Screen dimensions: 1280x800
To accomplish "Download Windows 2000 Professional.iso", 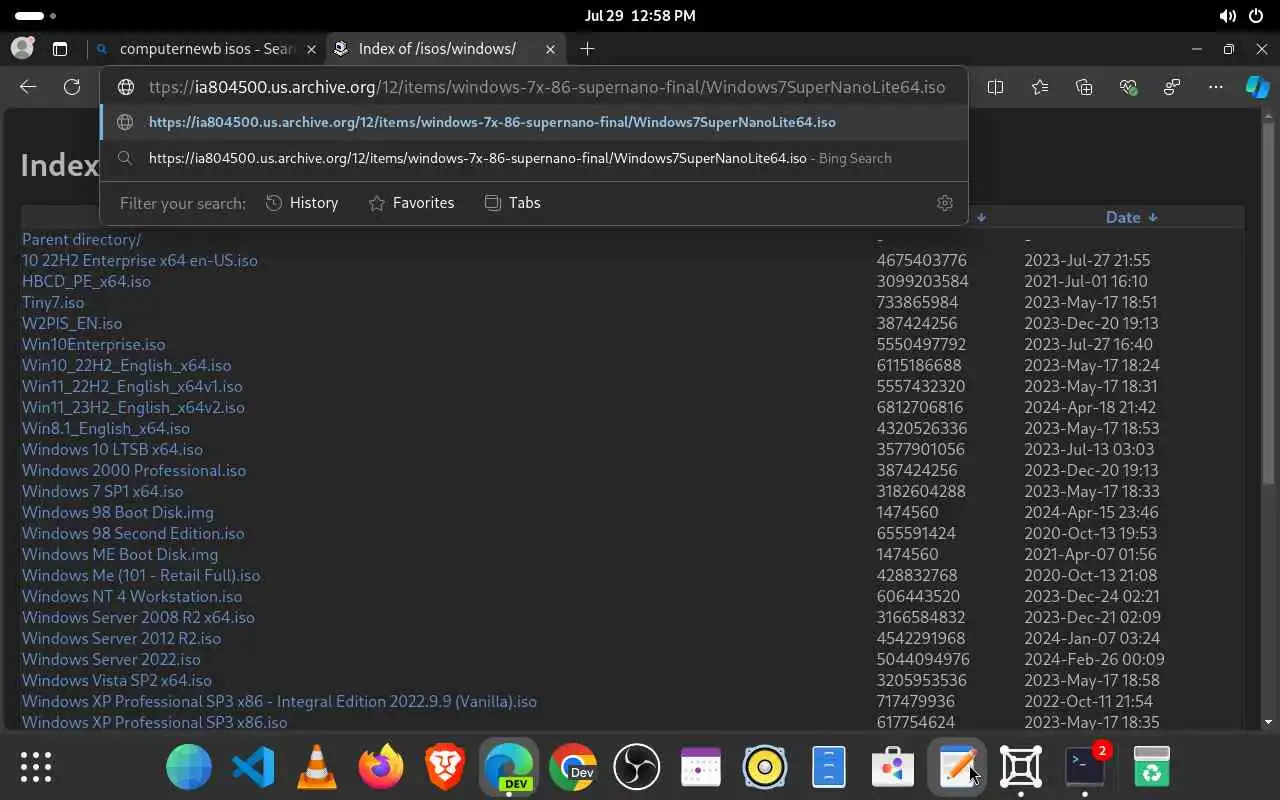I will click(x=134, y=470).
